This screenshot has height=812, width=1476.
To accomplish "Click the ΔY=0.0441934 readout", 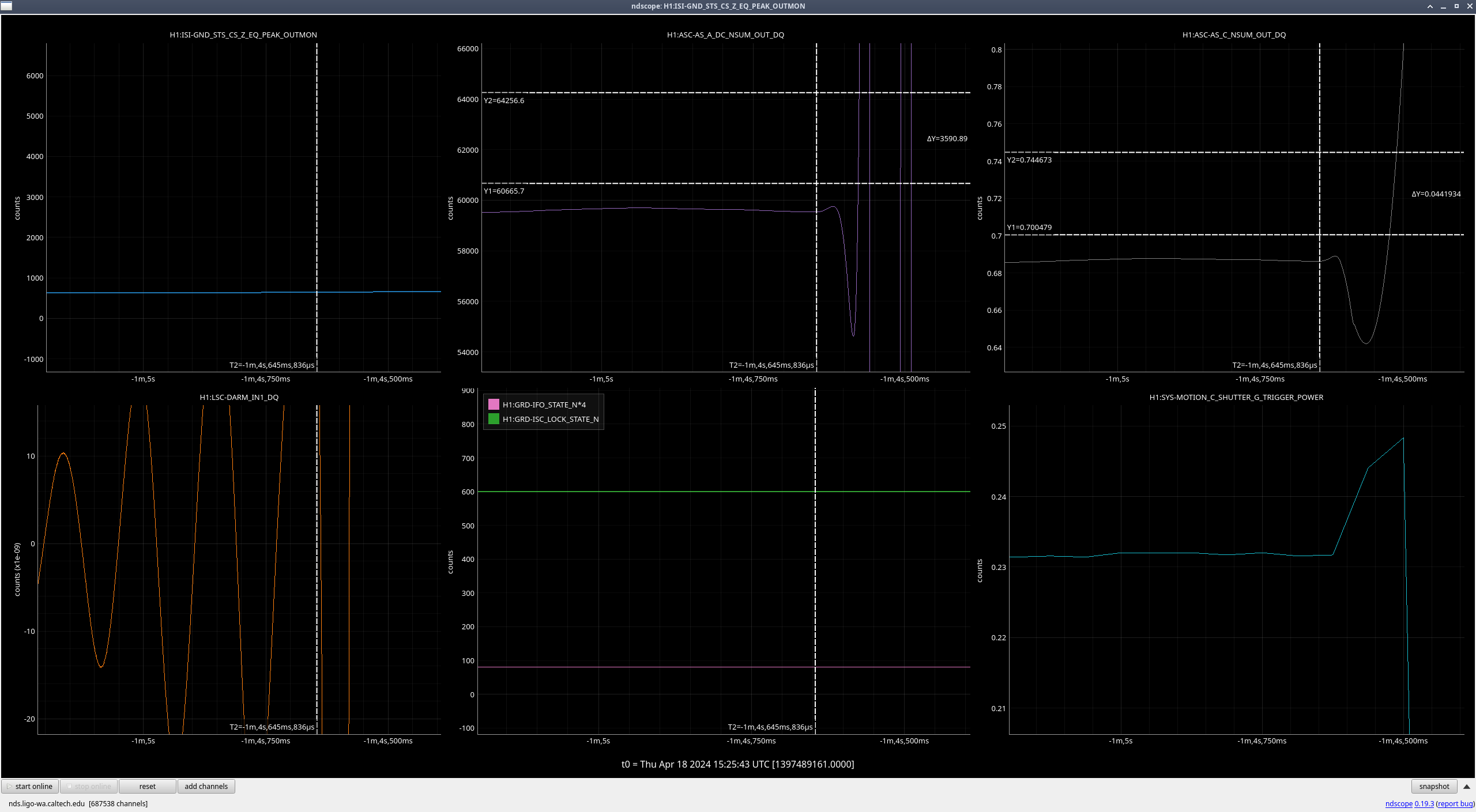I will [x=1436, y=194].
